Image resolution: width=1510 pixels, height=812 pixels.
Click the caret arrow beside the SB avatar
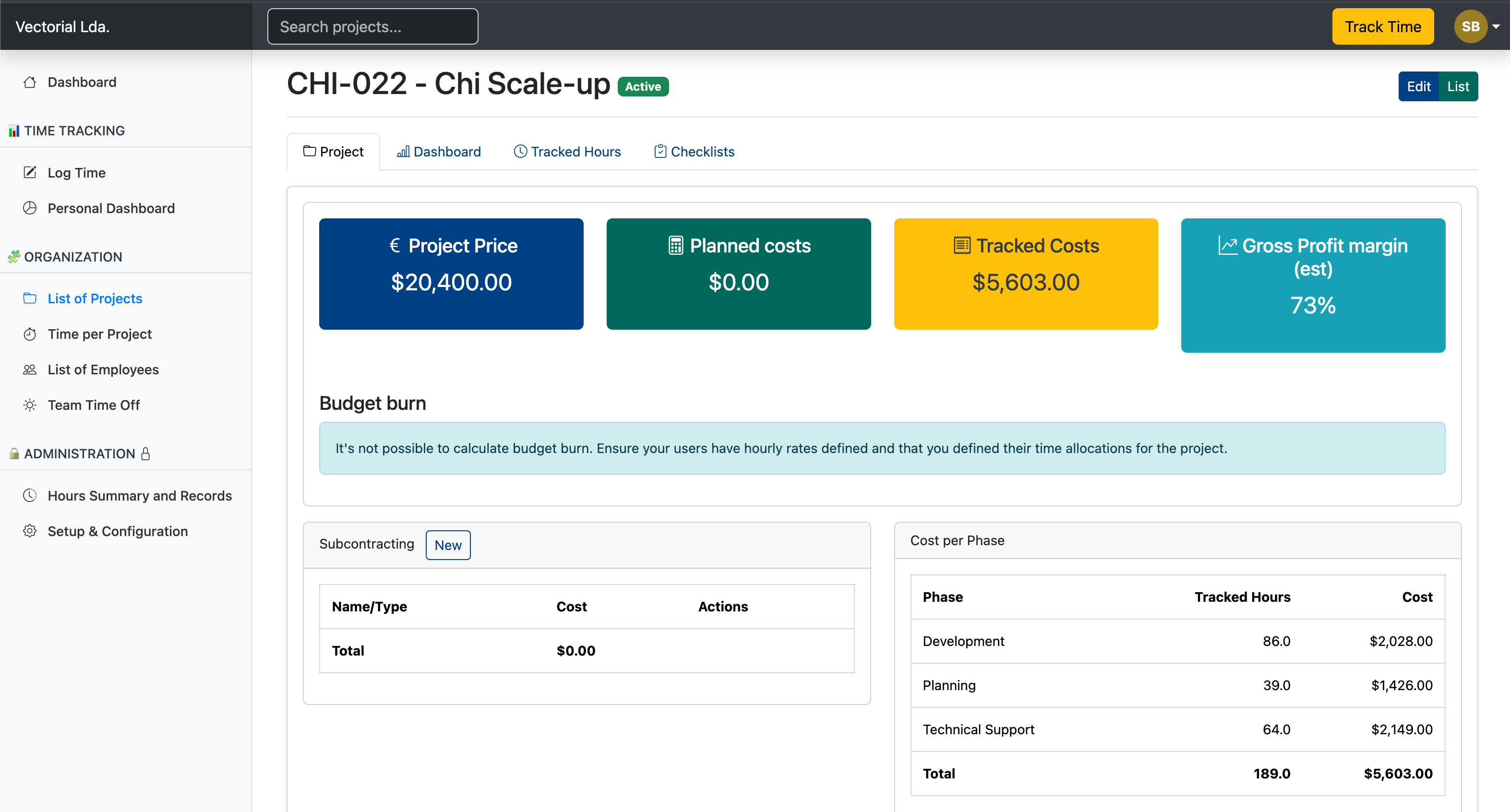[x=1496, y=26]
